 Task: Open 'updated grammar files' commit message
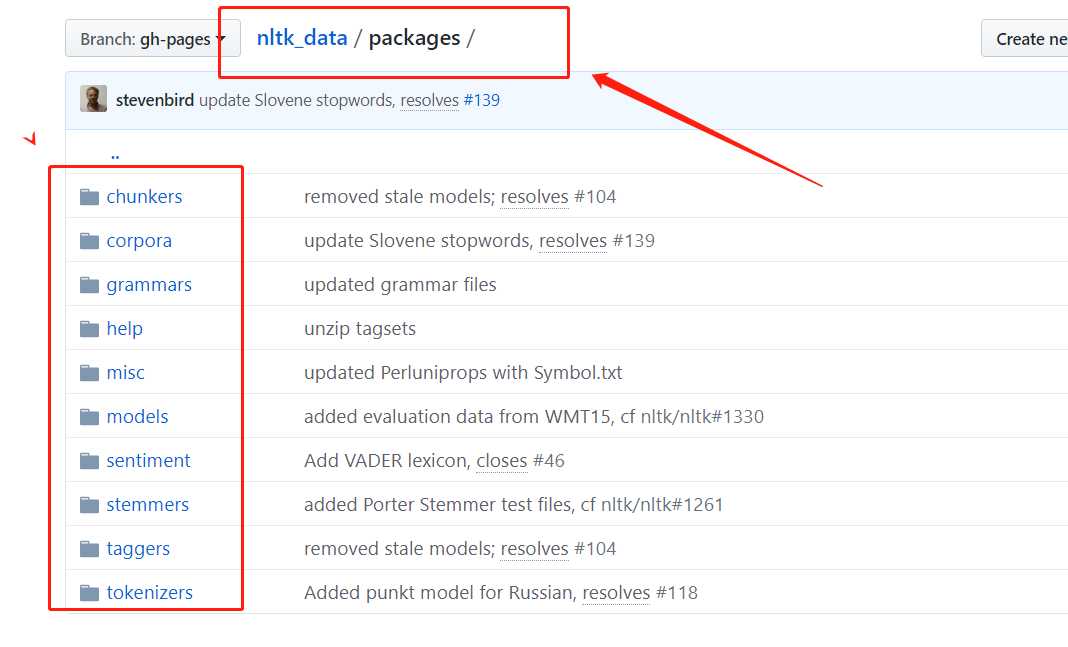point(400,285)
